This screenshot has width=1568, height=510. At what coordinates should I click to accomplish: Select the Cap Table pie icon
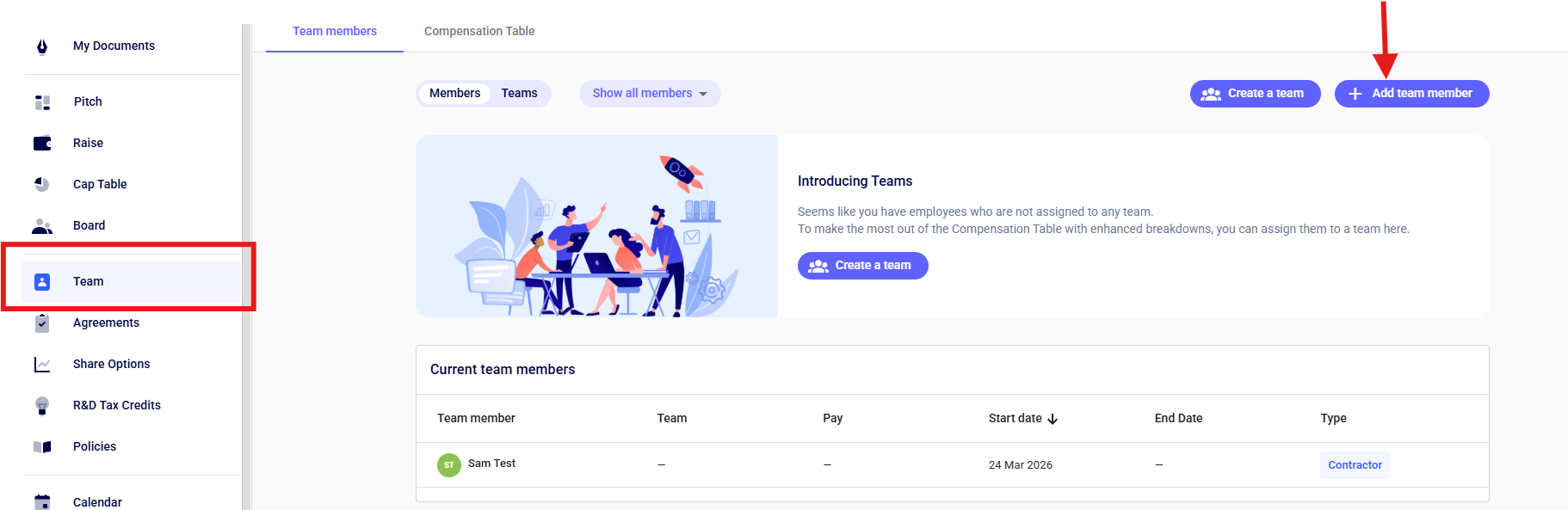click(42, 184)
